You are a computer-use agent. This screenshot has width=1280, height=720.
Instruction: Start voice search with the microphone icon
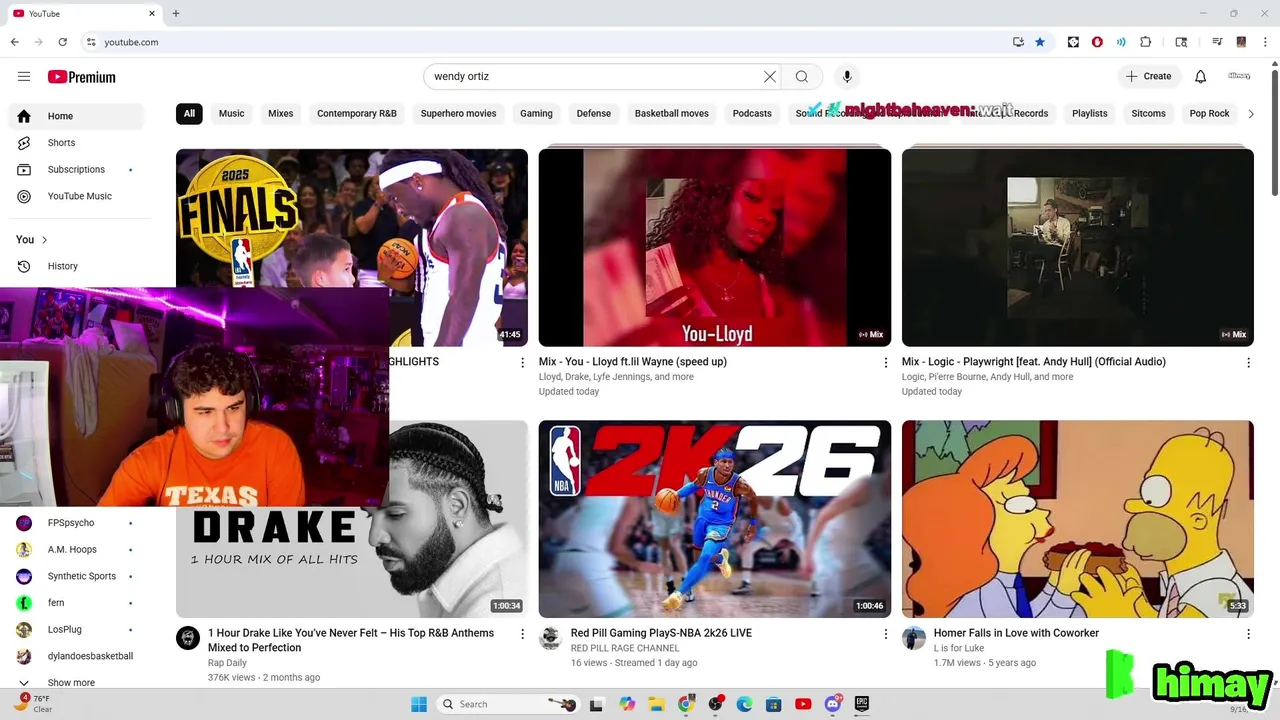pyautogui.click(x=847, y=77)
